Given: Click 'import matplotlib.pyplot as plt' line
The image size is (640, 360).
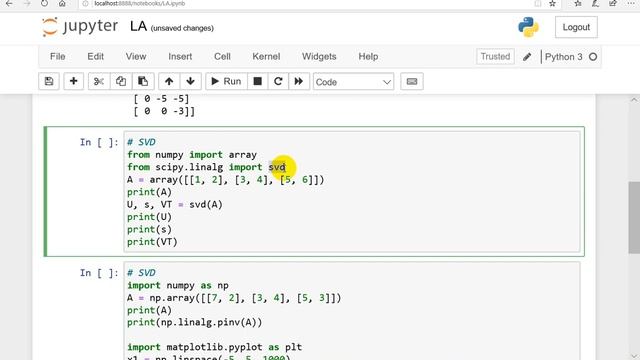Looking at the screenshot, I should click(x=214, y=347).
